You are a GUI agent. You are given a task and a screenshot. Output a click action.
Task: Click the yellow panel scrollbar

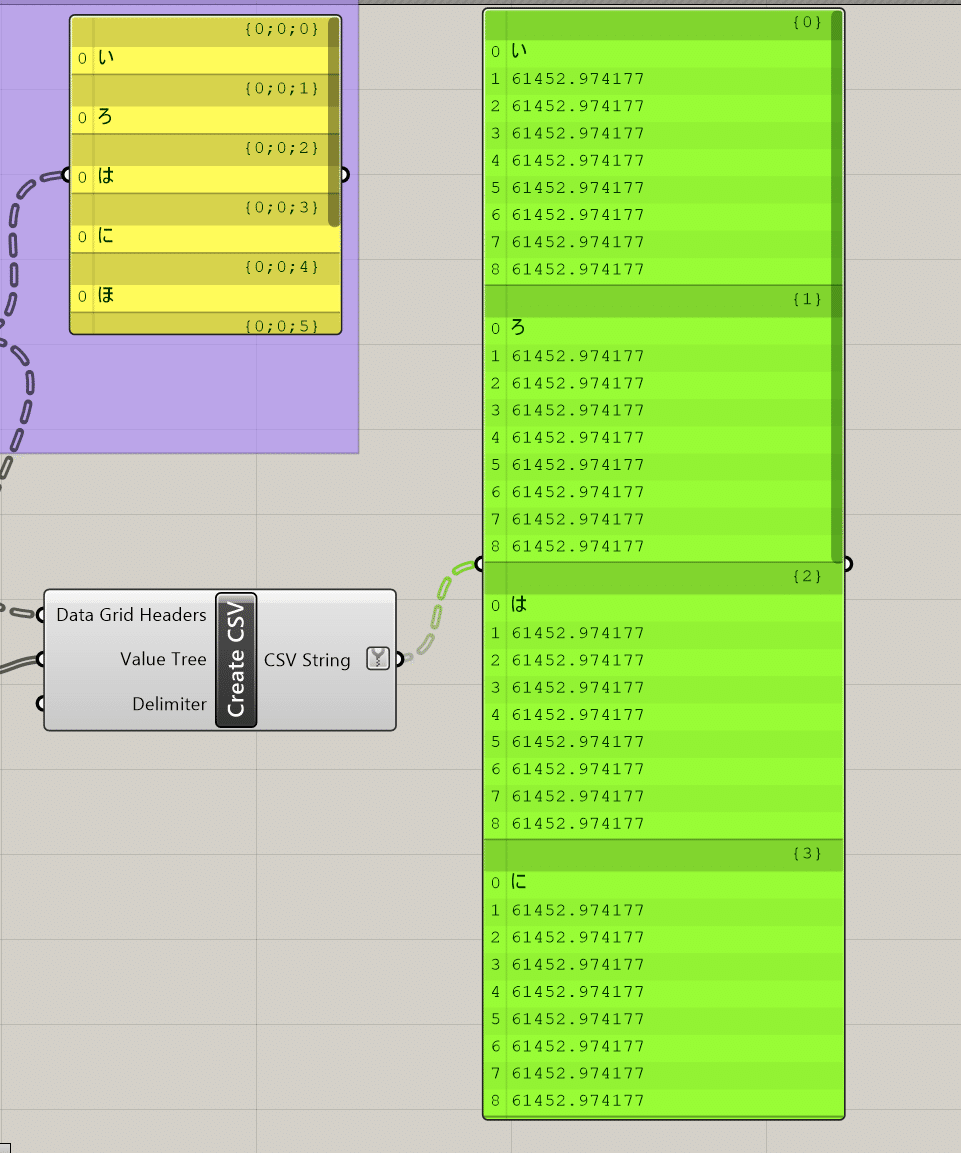point(334,122)
